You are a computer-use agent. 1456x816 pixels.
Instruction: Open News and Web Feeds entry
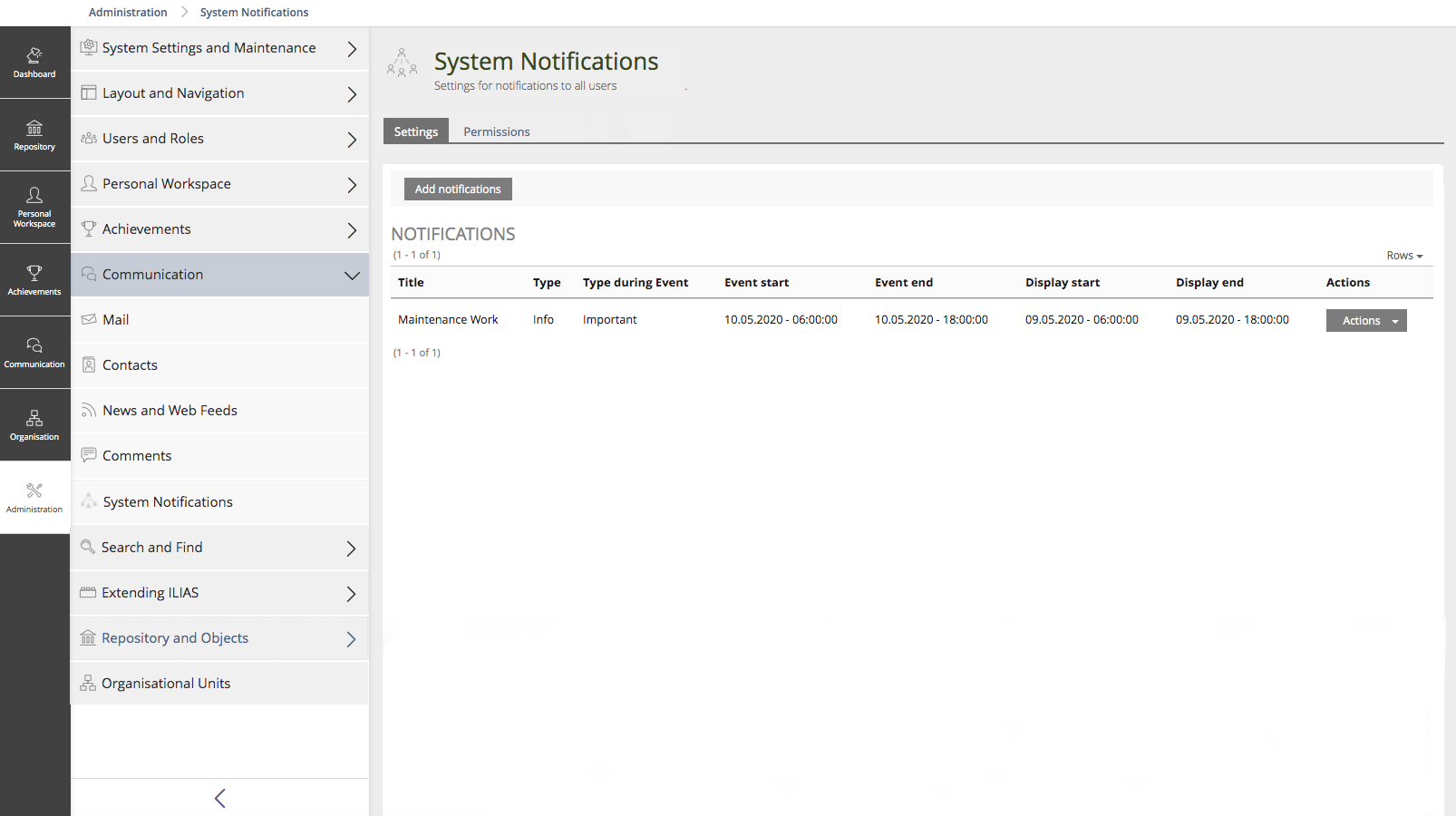point(170,411)
